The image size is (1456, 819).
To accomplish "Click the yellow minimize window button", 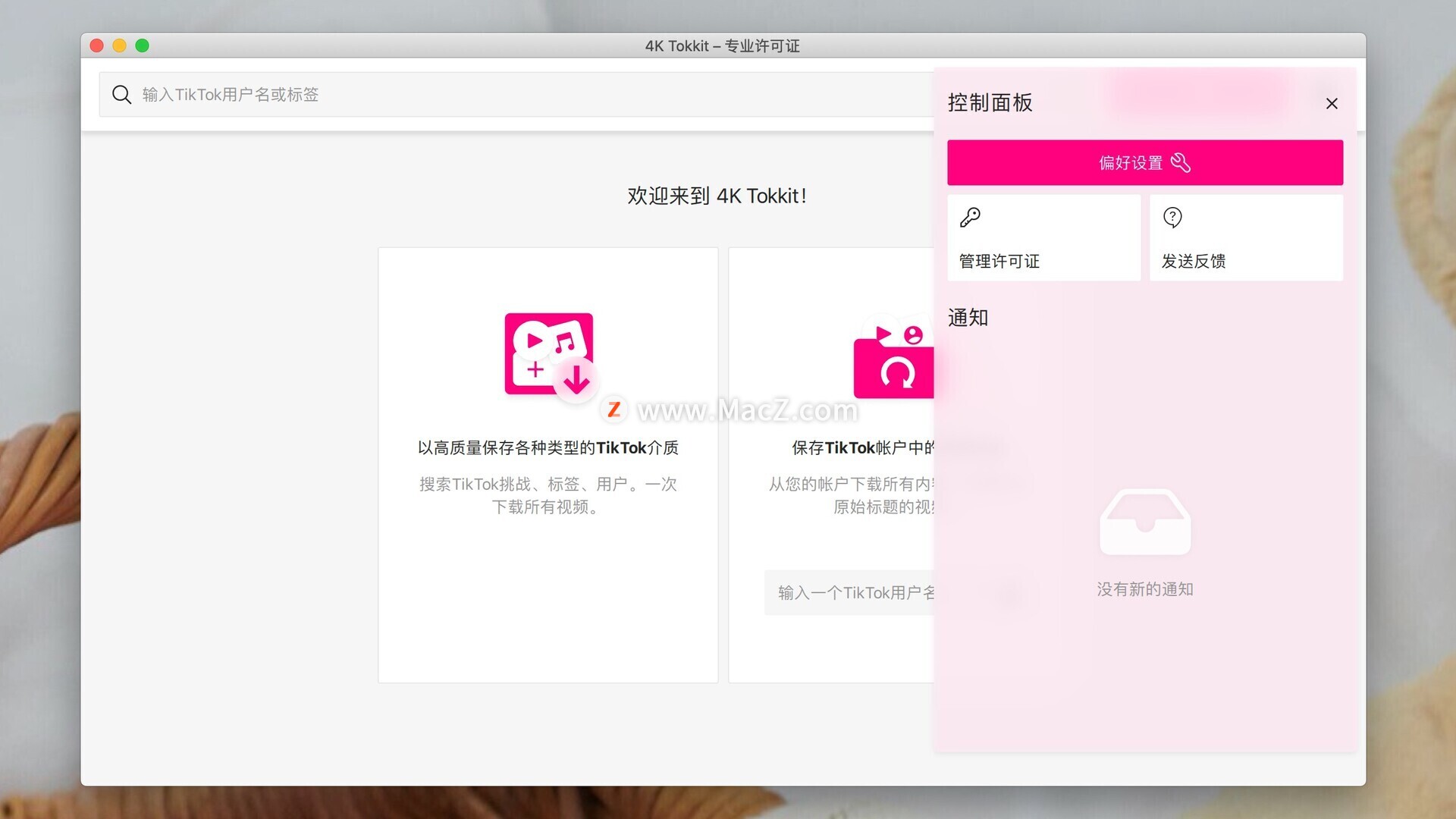I will click(119, 45).
